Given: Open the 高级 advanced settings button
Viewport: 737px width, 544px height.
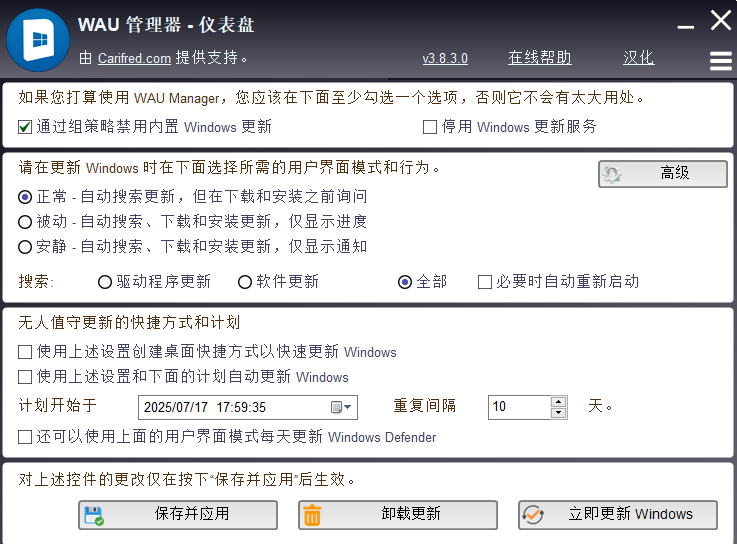Looking at the screenshot, I should click(x=663, y=174).
